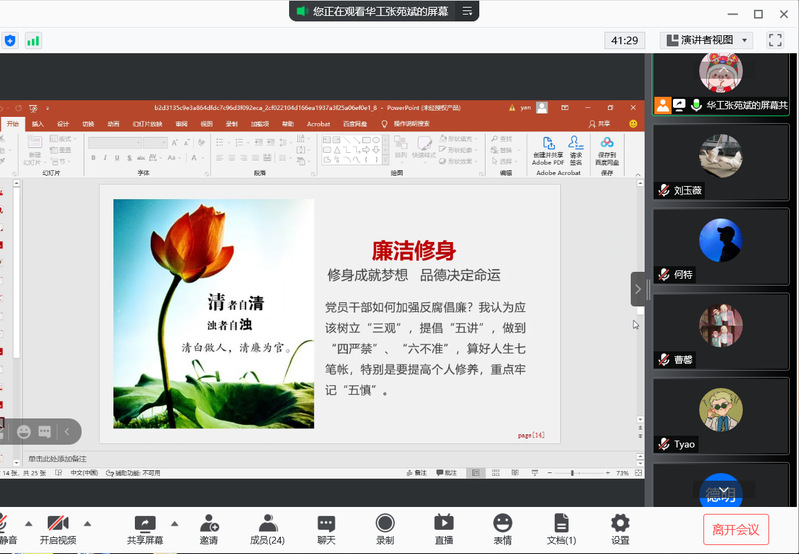Open the font name combo box

(x=115, y=143)
